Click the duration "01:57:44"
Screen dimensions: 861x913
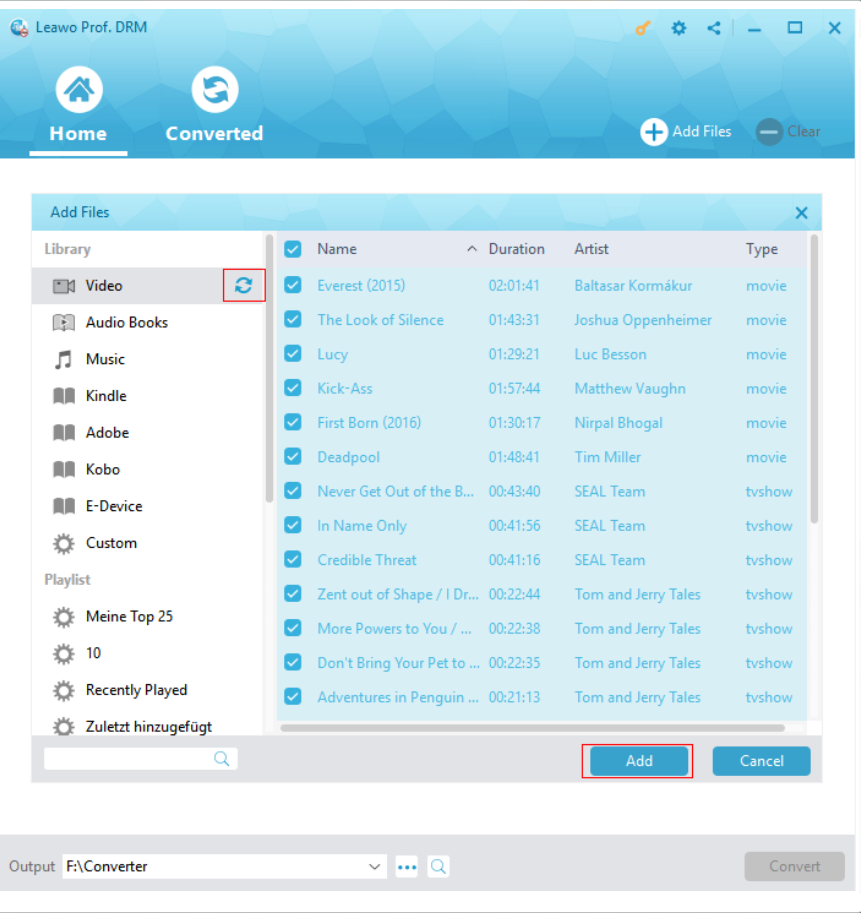pos(514,388)
